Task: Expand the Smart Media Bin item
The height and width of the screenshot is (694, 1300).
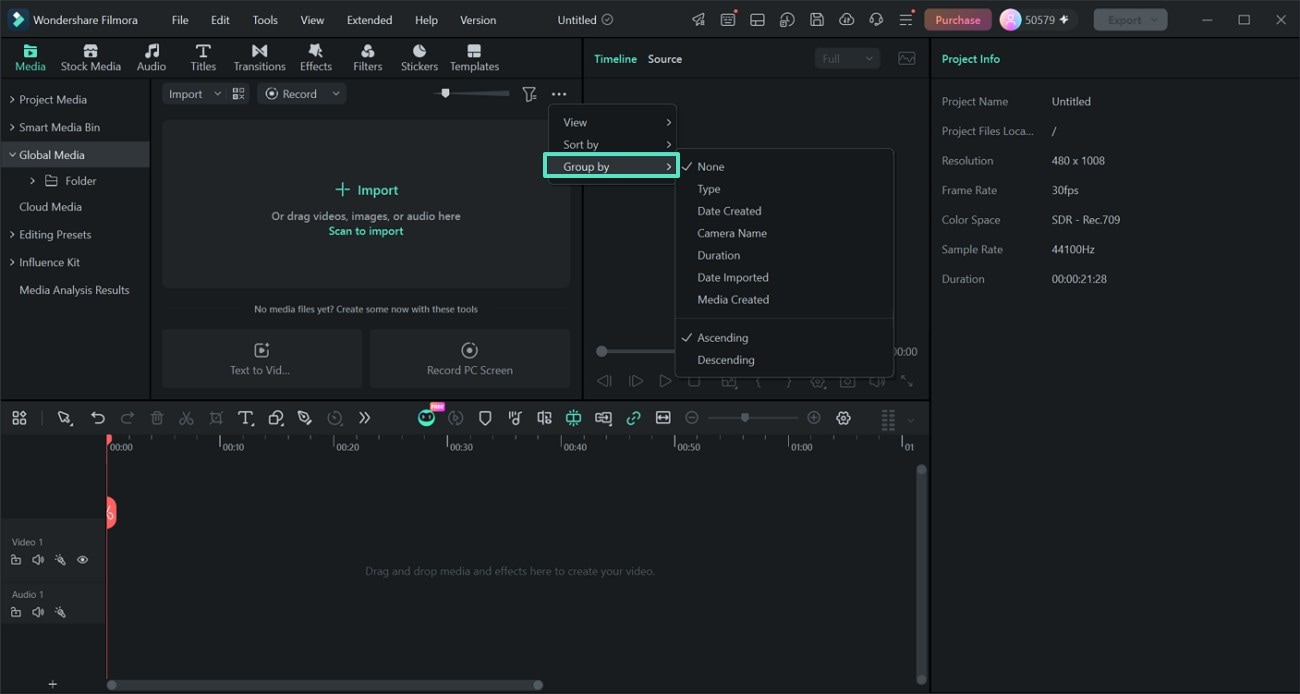Action: coord(12,128)
